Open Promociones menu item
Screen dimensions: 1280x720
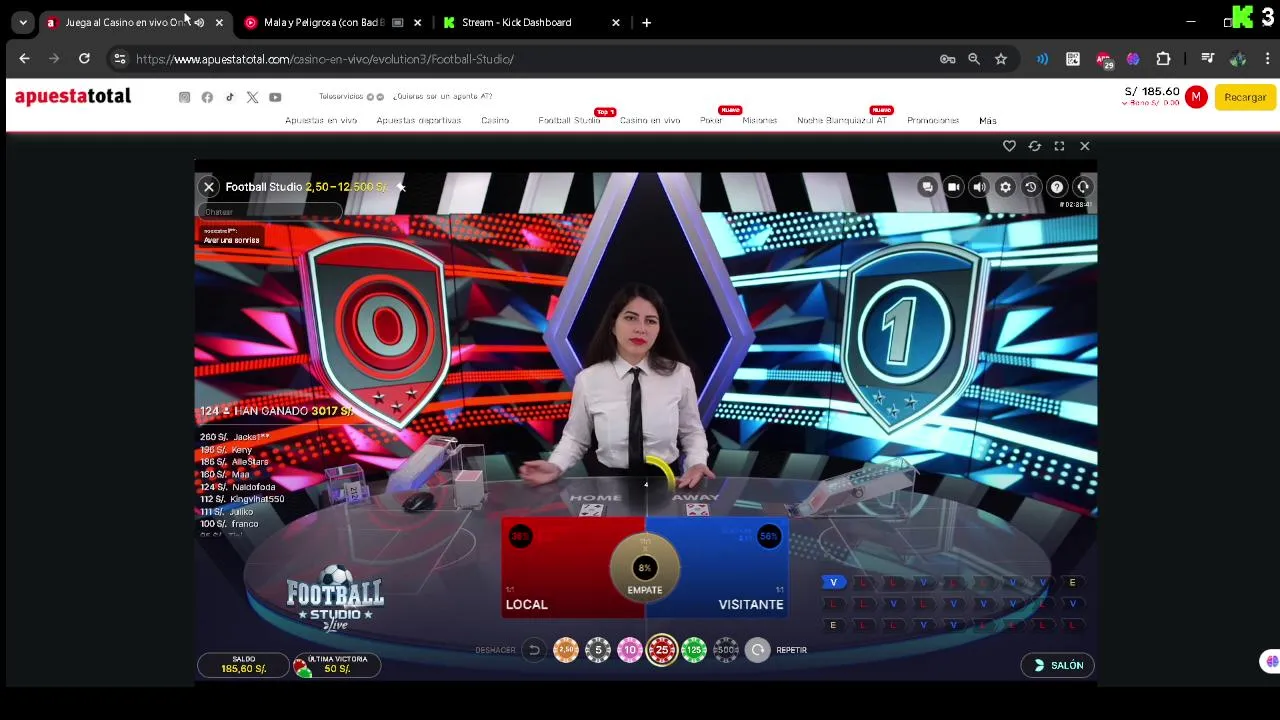point(933,120)
